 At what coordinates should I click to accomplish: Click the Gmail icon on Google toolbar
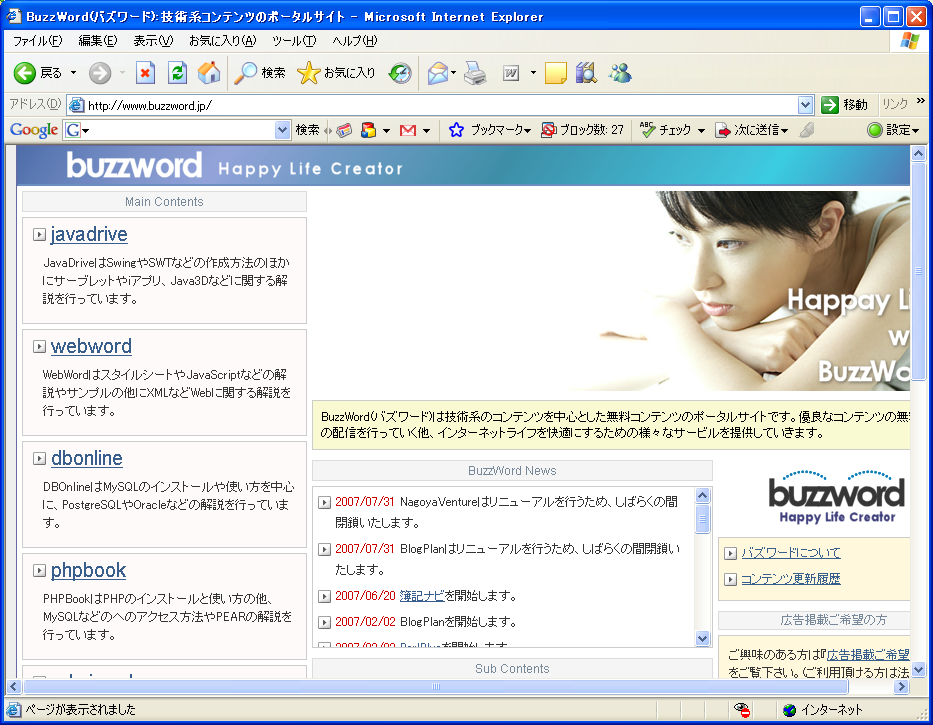[x=408, y=130]
